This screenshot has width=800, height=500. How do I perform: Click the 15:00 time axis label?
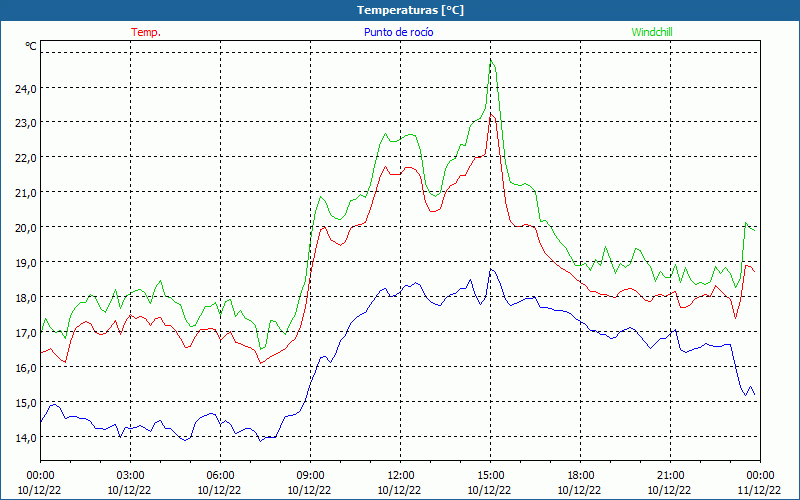[490, 476]
